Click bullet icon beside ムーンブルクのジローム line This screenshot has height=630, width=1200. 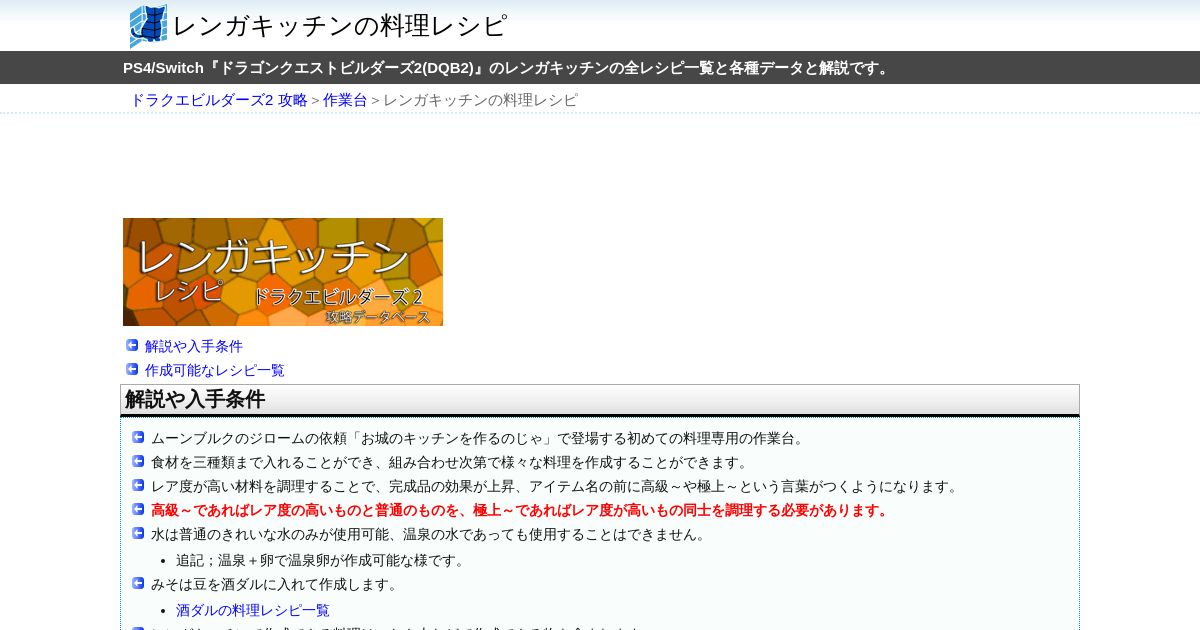tap(138, 437)
